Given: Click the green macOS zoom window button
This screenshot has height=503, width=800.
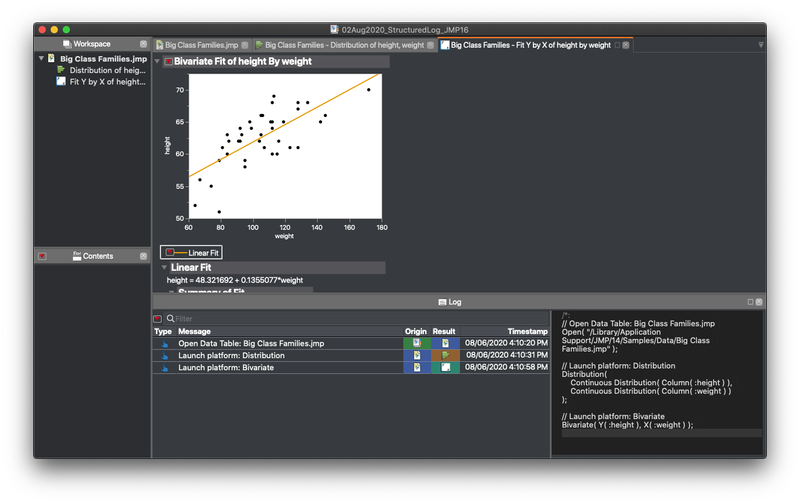Looking at the screenshot, I should [66, 30].
